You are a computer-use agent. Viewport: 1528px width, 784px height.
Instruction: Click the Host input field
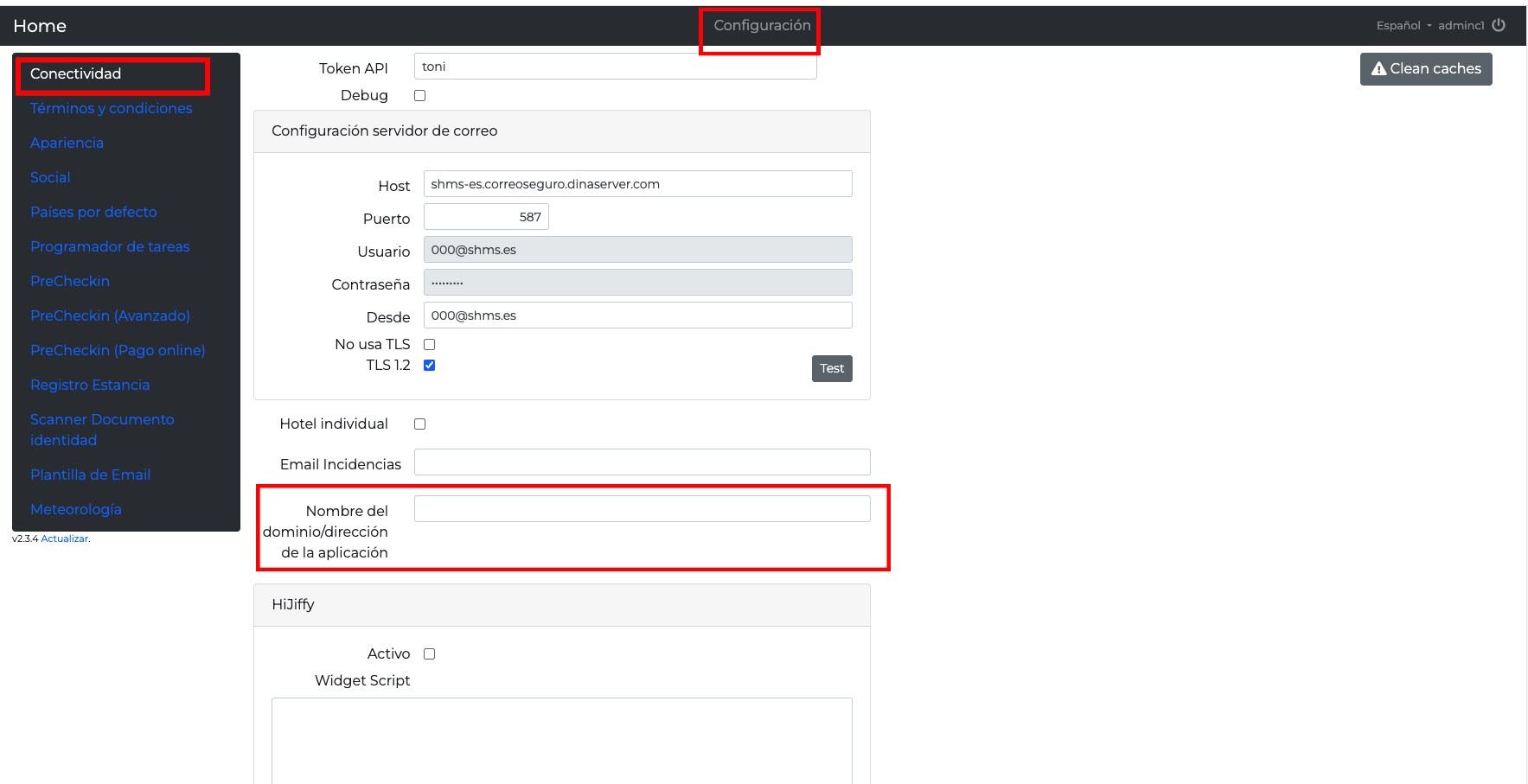[637, 184]
